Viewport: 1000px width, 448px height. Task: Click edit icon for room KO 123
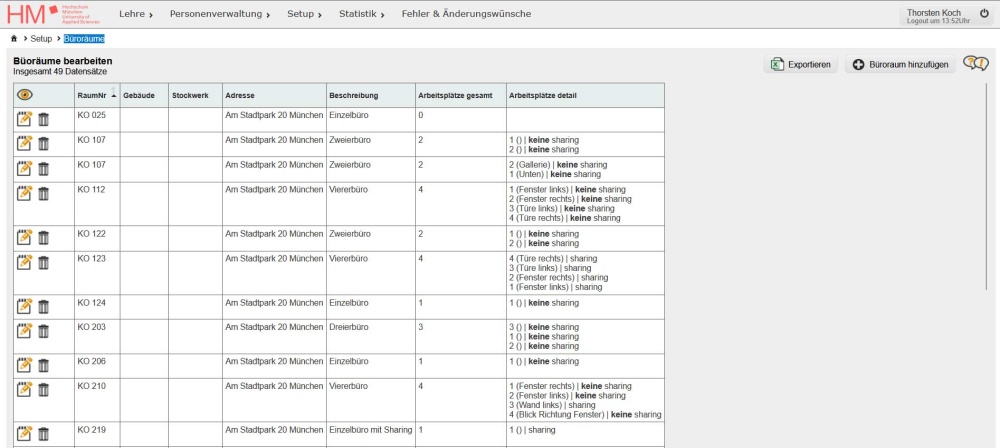[25, 262]
